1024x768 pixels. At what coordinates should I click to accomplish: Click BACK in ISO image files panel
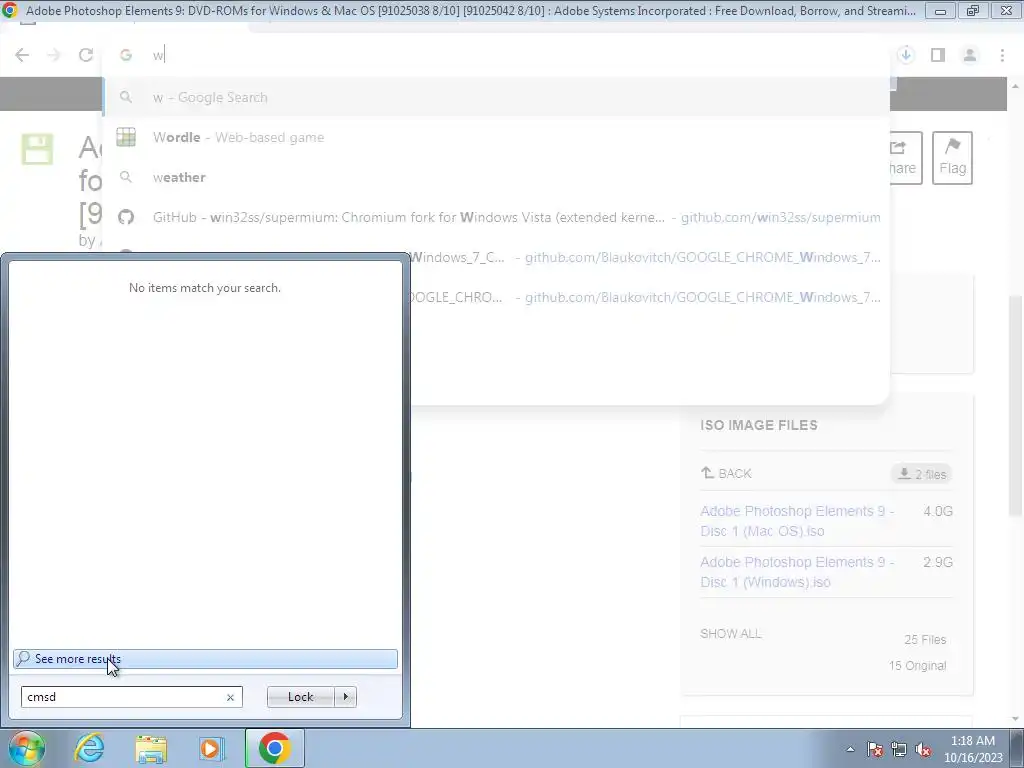(726, 473)
